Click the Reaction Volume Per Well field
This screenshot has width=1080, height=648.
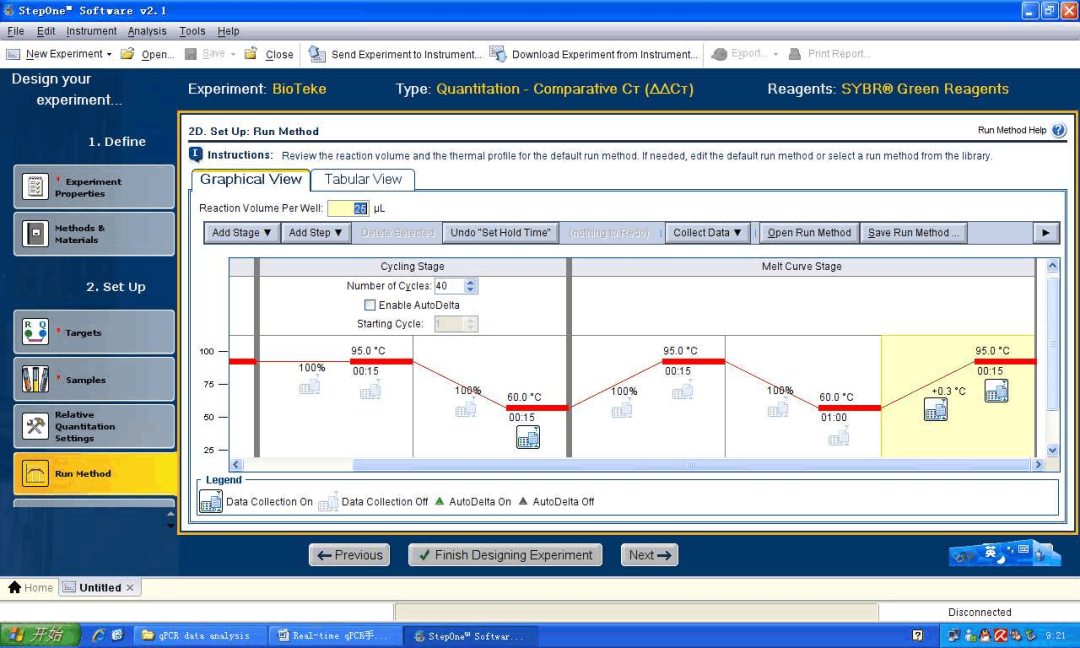point(348,208)
